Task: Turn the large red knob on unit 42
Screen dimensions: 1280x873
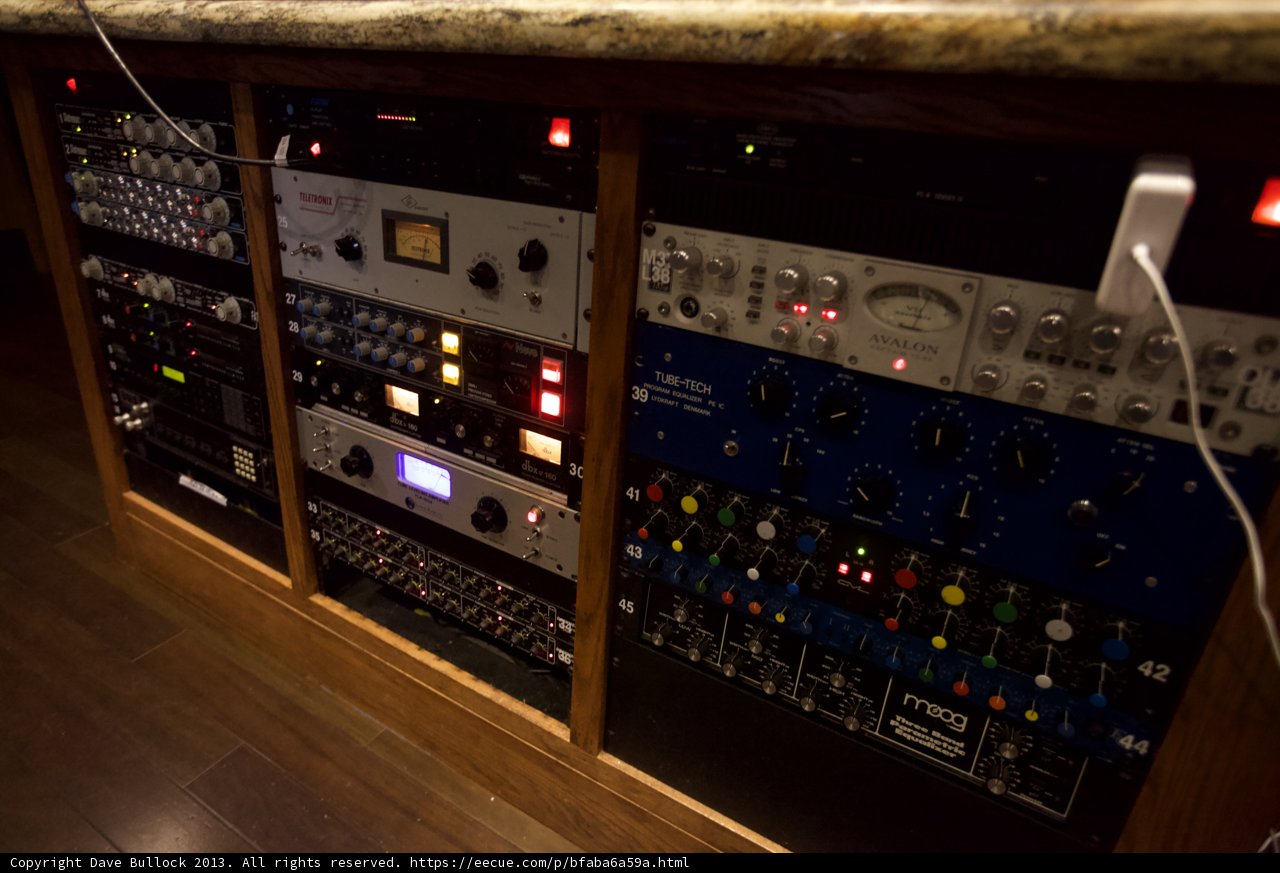Action: pyautogui.click(x=906, y=578)
